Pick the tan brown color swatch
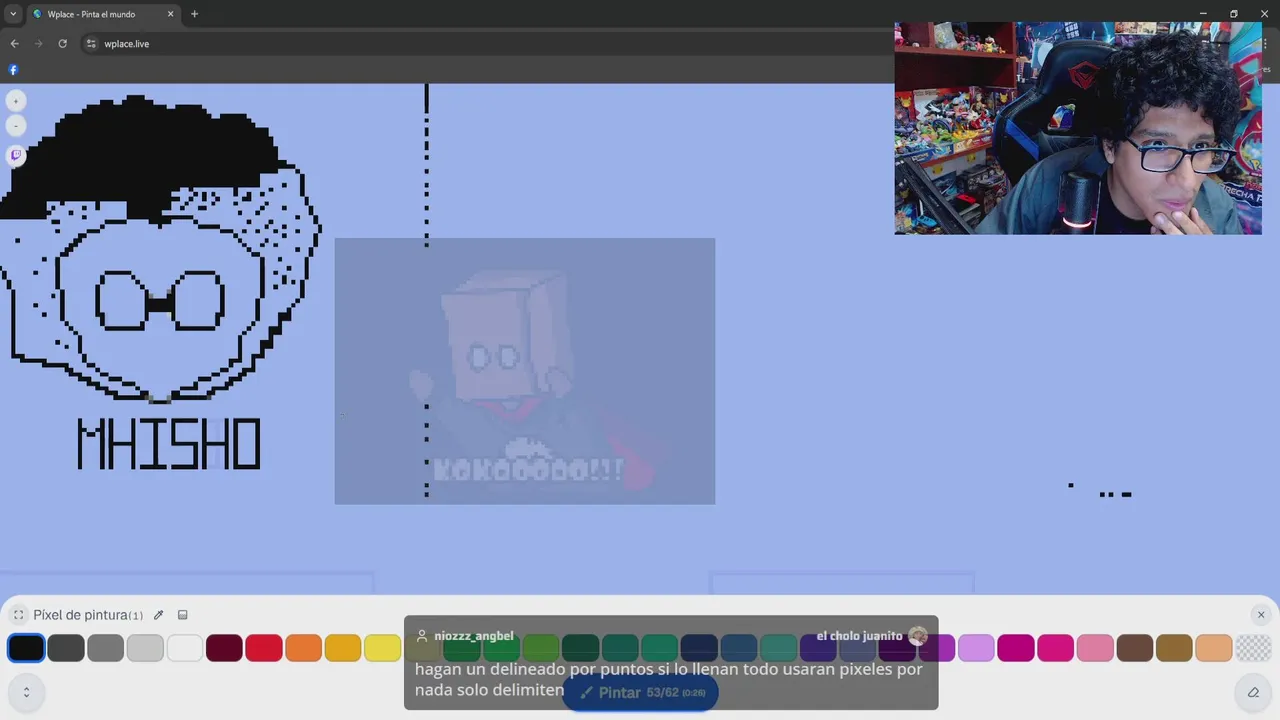Viewport: 1280px width, 720px height. pyautogui.click(x=1174, y=648)
